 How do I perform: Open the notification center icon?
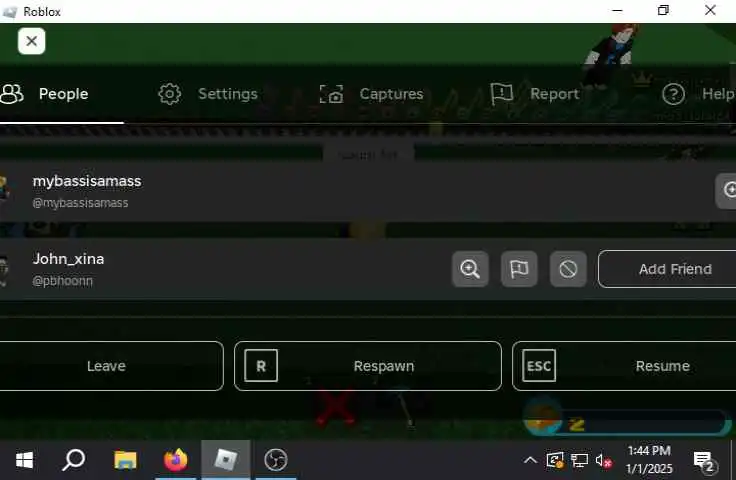pos(704,461)
